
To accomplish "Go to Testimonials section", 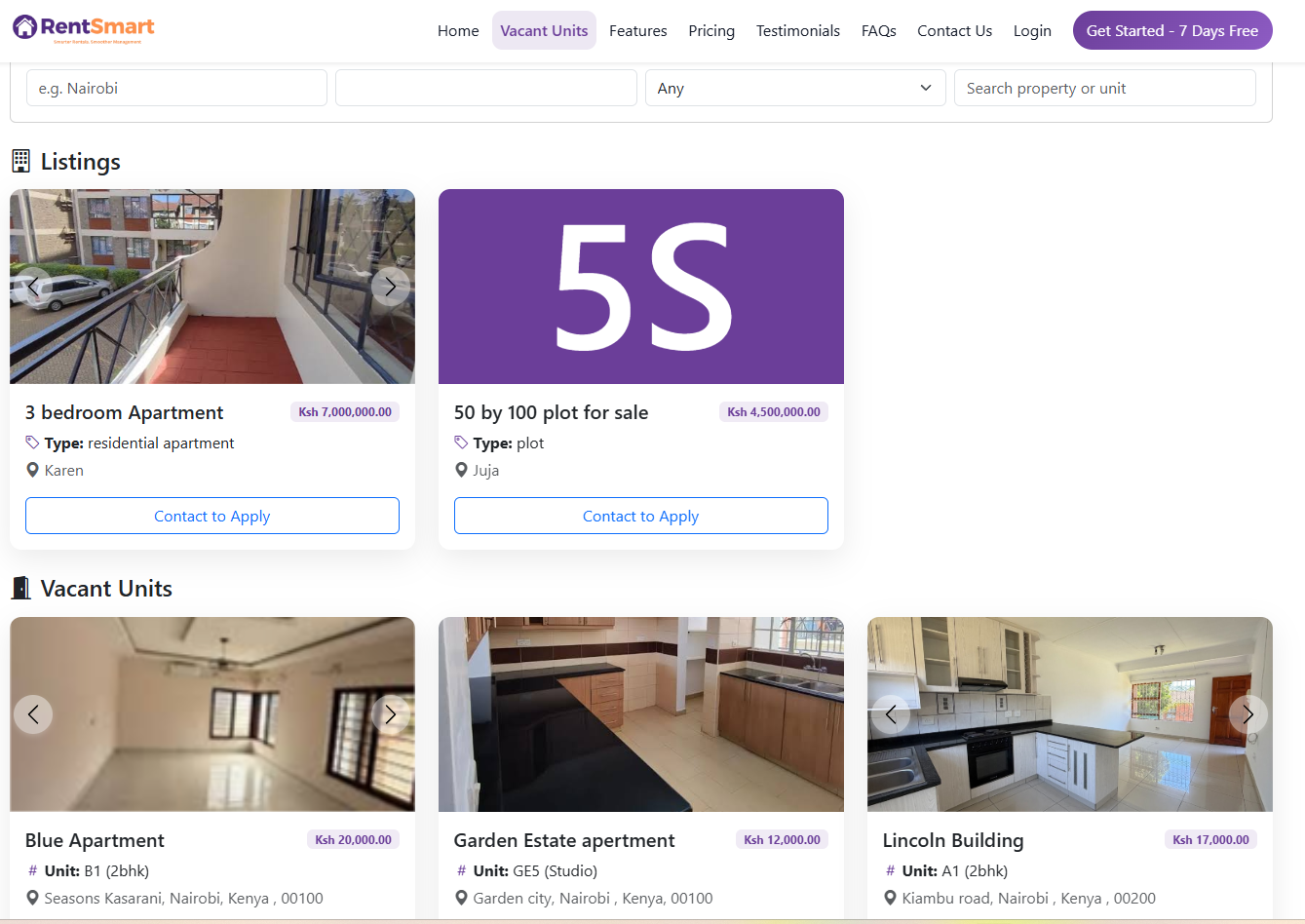I will [798, 30].
